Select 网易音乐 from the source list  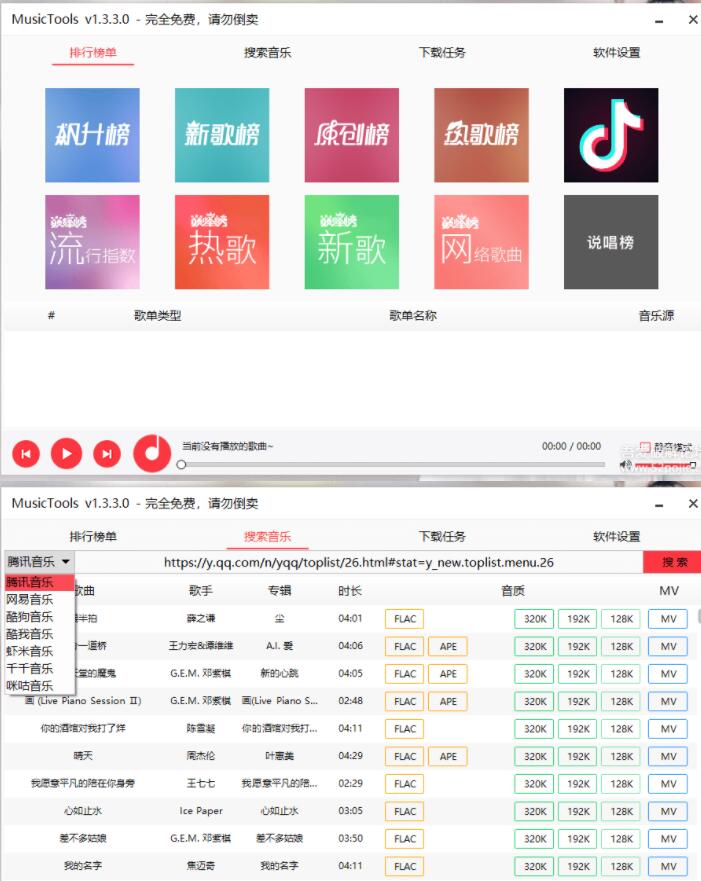point(39,600)
